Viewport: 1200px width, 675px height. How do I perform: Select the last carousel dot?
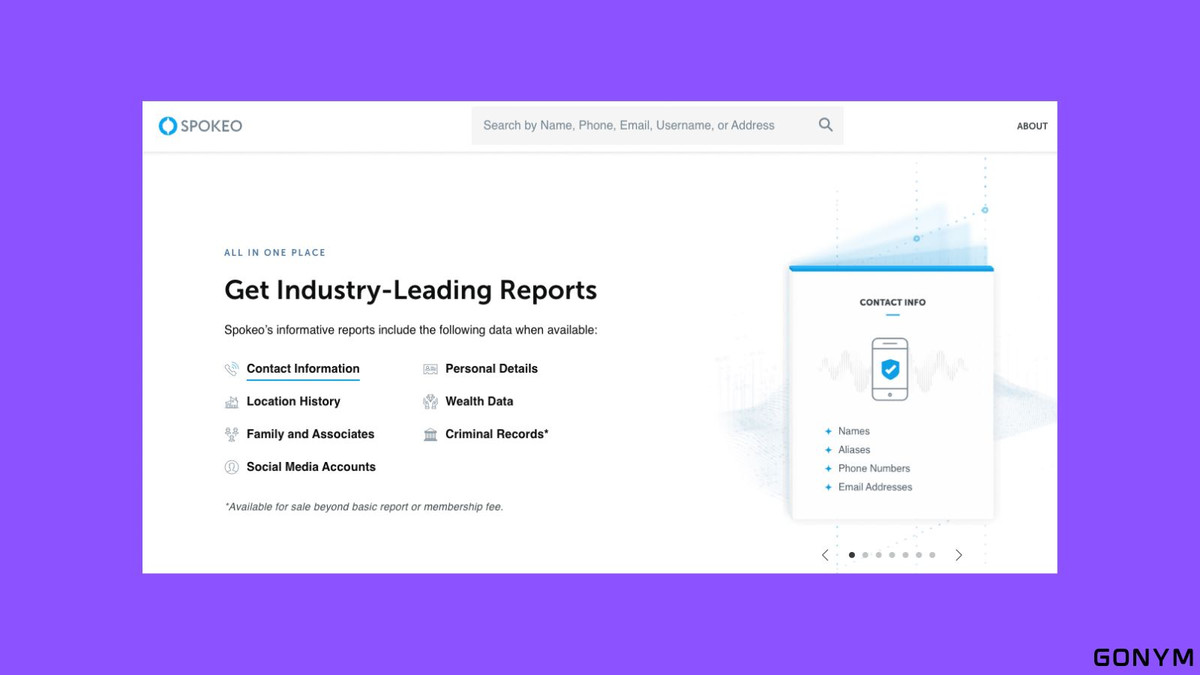932,555
